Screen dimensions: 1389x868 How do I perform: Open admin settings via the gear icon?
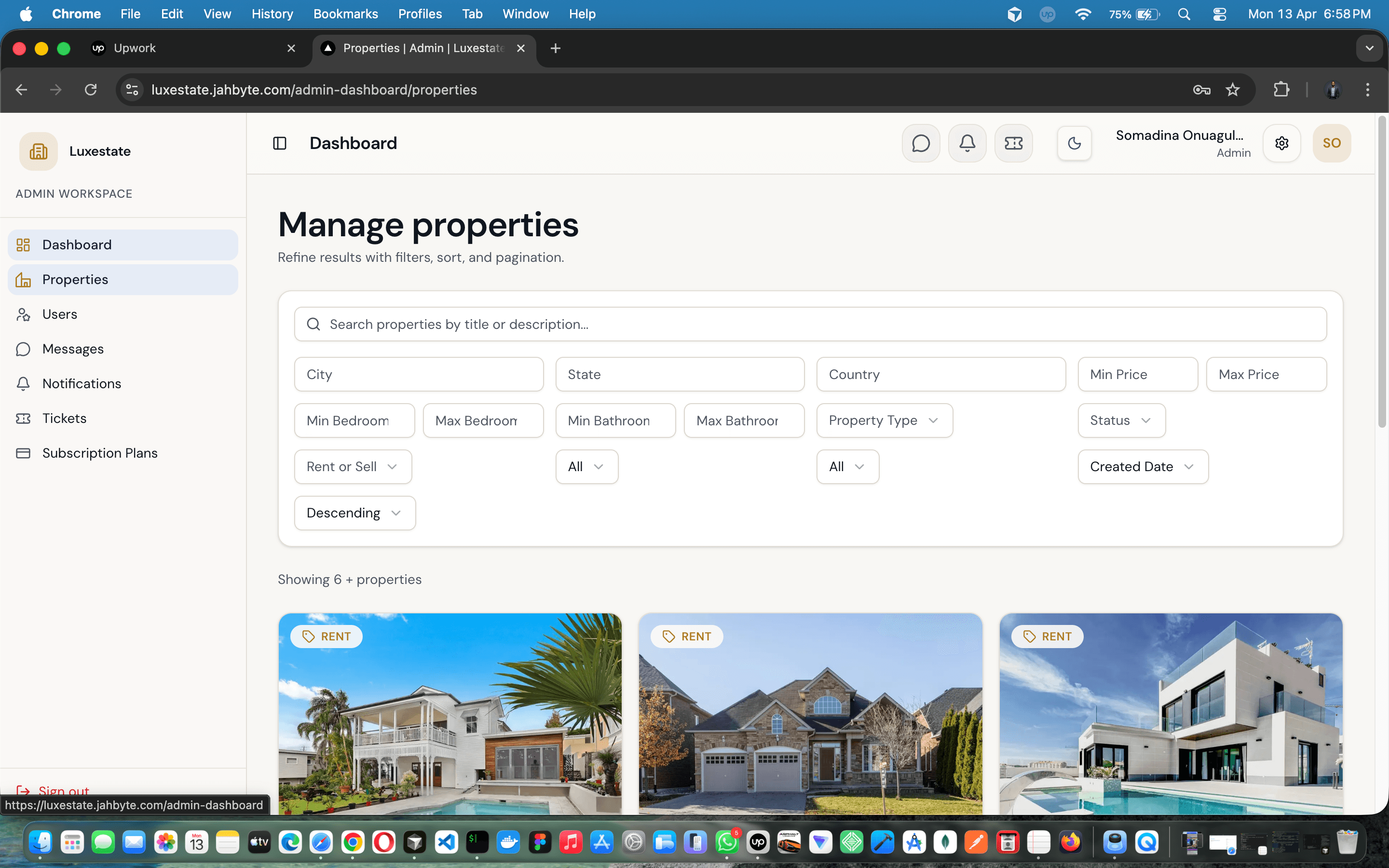pyautogui.click(x=1281, y=143)
